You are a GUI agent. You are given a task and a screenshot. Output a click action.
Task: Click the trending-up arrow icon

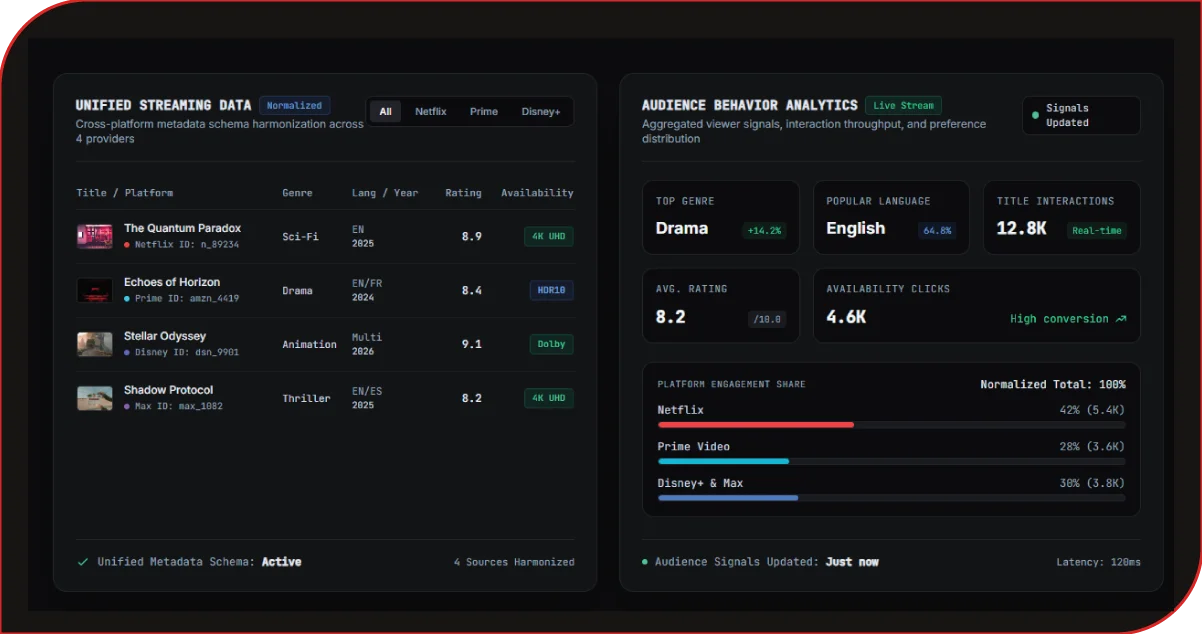pyautogui.click(x=1121, y=319)
